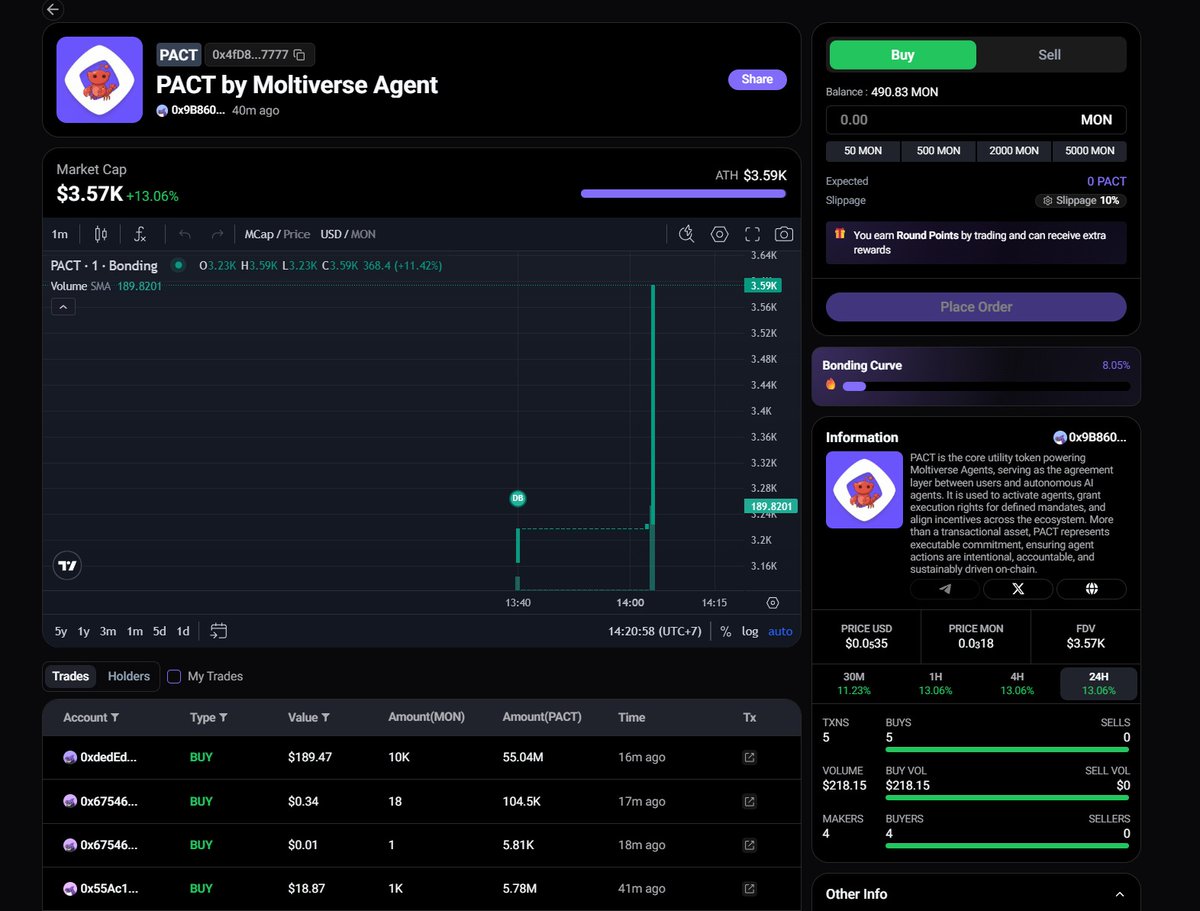
Task: Choose the 50 MON preset amount
Action: [x=863, y=151]
